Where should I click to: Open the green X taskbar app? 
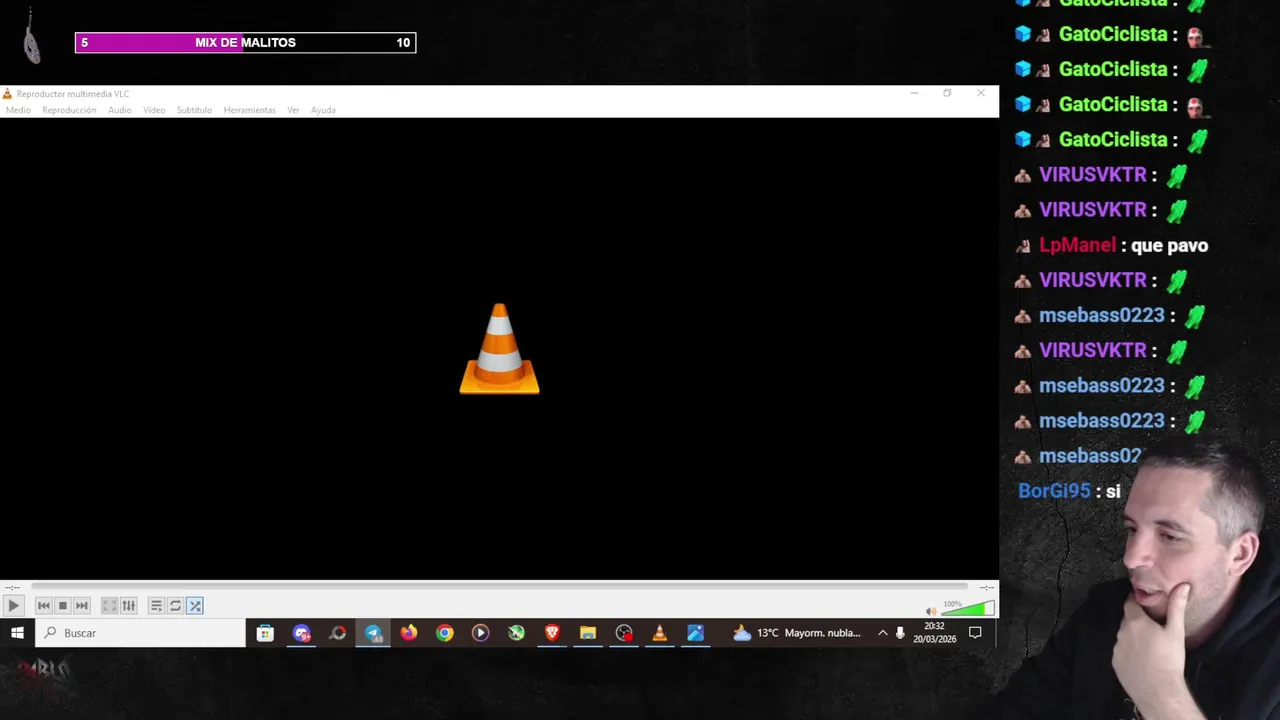[516, 633]
